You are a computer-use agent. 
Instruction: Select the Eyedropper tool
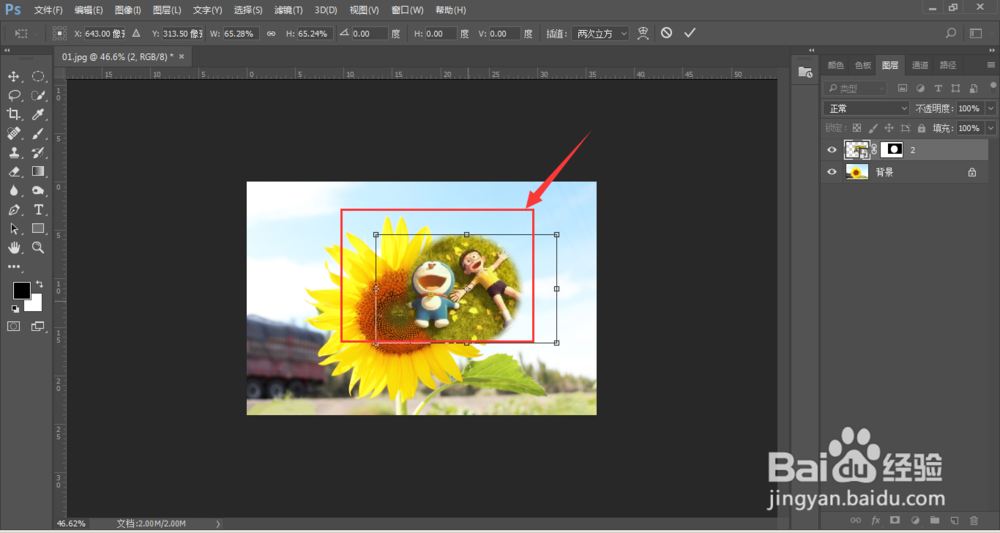[x=38, y=115]
